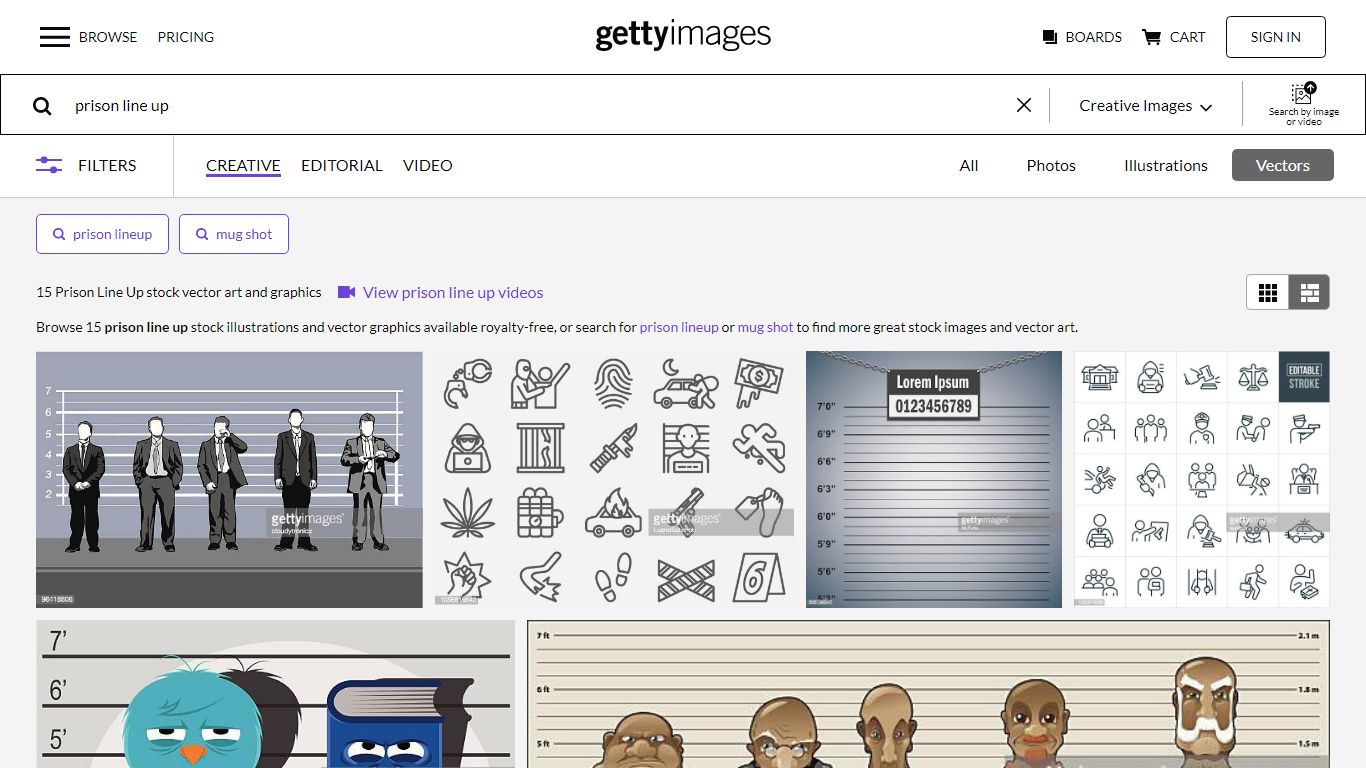Filter results to Photos
1366x768 pixels.
(x=1051, y=166)
